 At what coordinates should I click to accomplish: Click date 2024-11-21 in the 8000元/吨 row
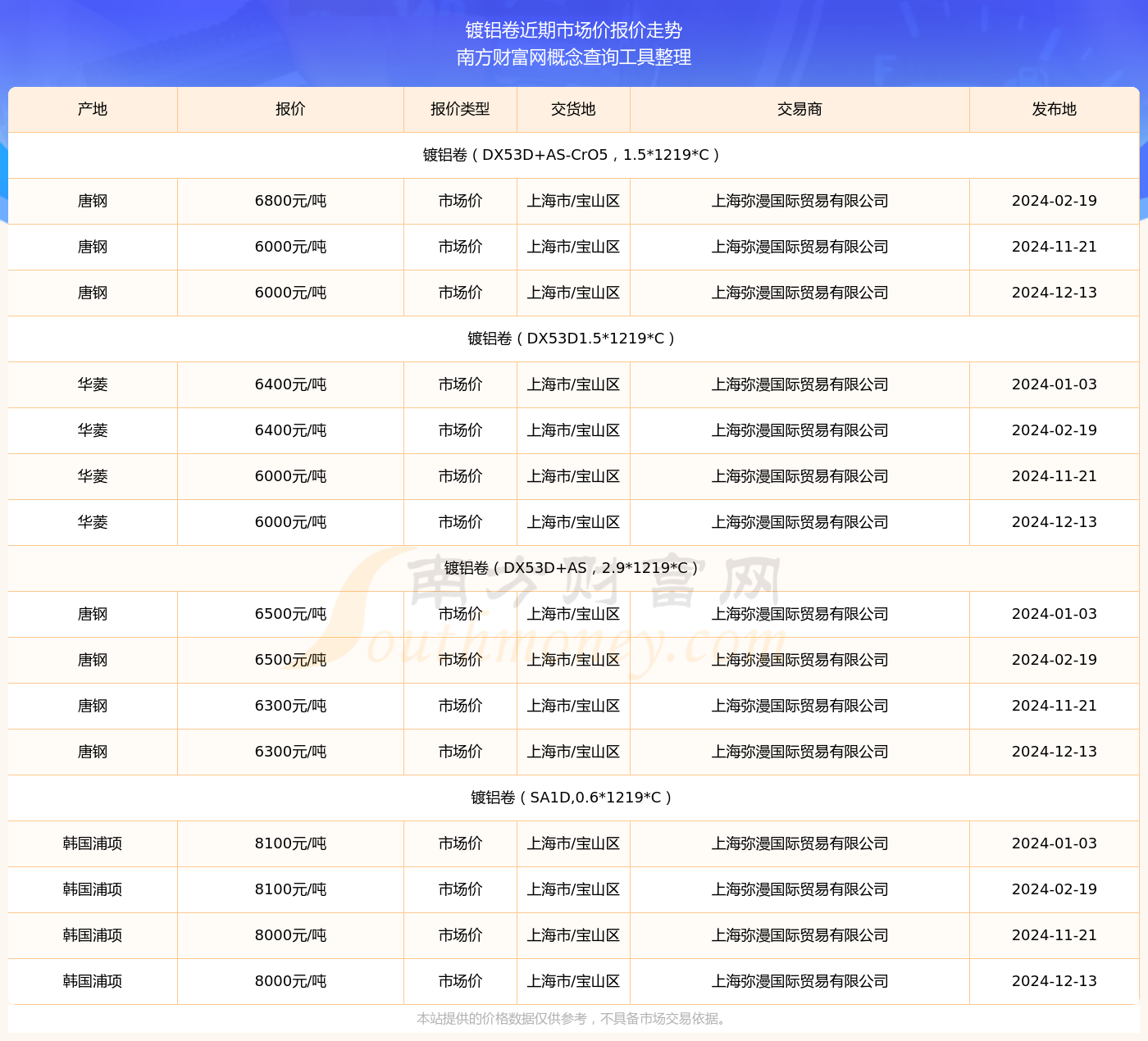[x=1055, y=935]
